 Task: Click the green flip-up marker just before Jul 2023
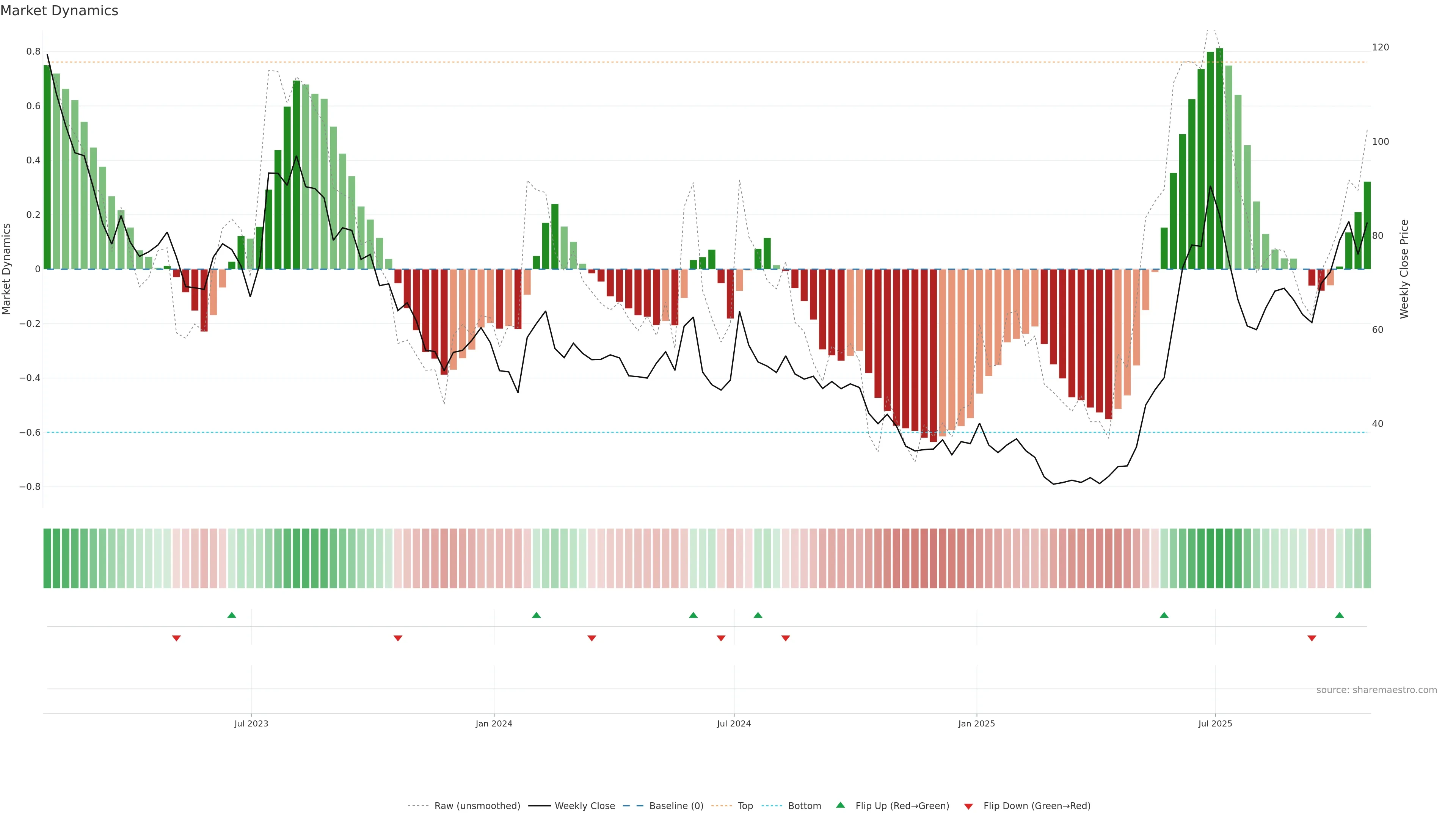click(232, 615)
